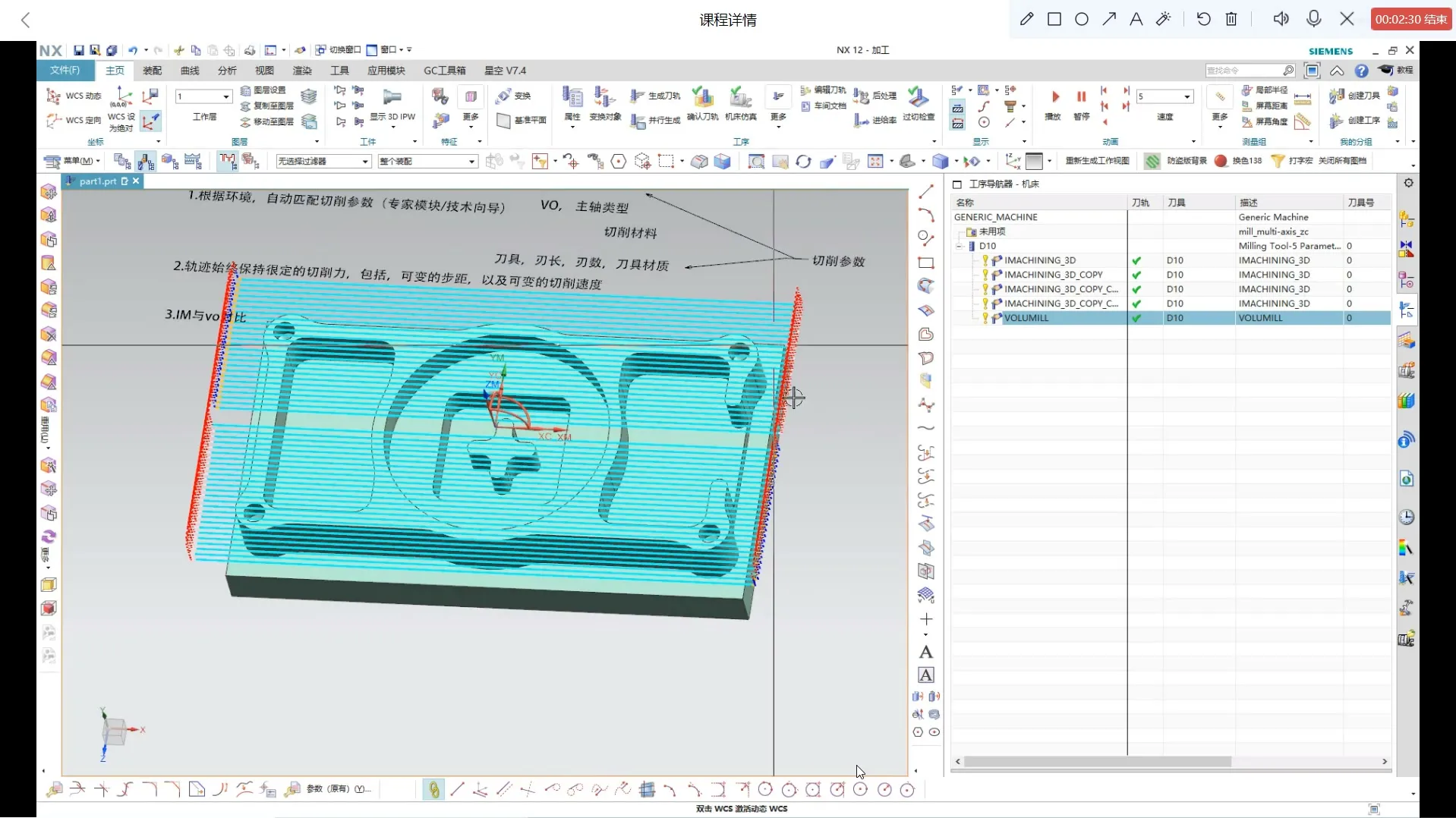Open the Analysis (分析) ribbon tab
This screenshot has height=818, width=1456.
(x=227, y=71)
